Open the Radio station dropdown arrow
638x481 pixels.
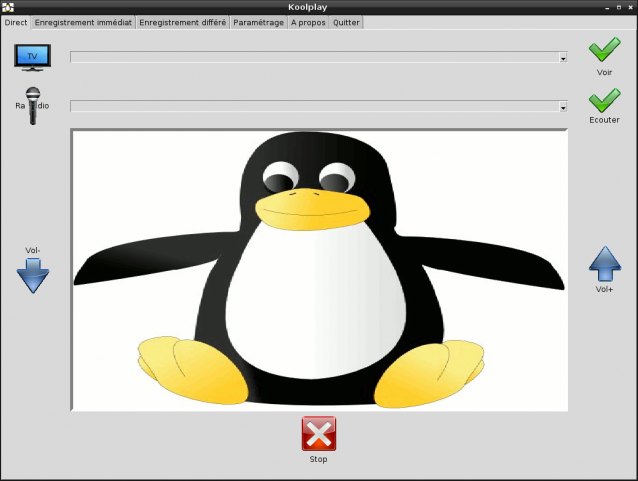pos(563,107)
